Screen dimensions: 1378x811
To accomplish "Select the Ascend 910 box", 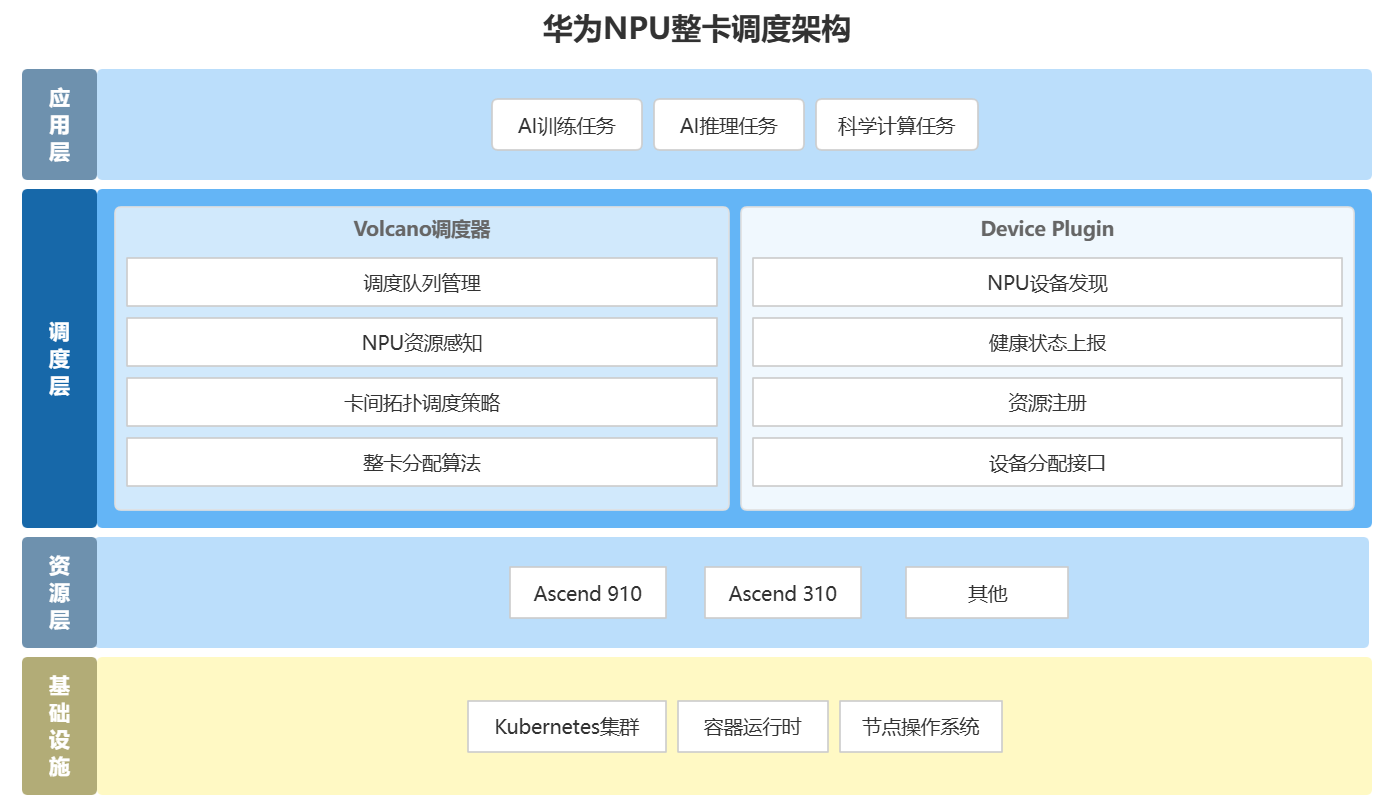I will point(588,593).
